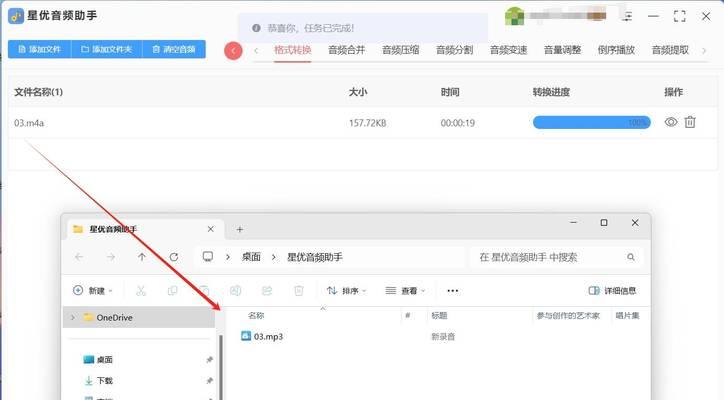The height and width of the screenshot is (400, 724).
Task: Sort by the 唱片集 column header
Action: tap(627, 315)
